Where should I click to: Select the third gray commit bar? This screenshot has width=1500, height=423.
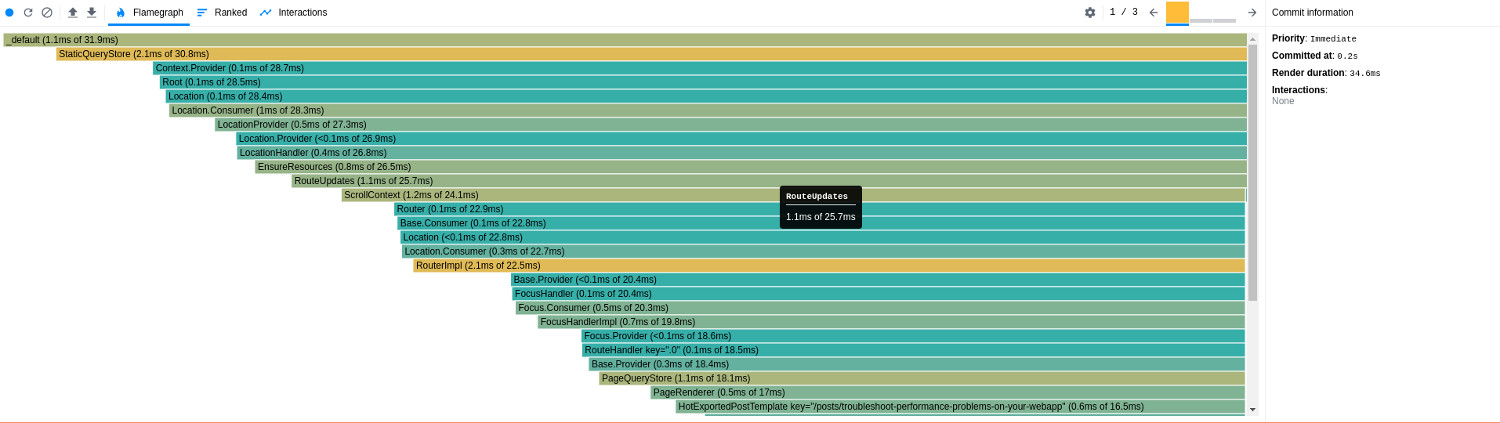(x=1225, y=20)
